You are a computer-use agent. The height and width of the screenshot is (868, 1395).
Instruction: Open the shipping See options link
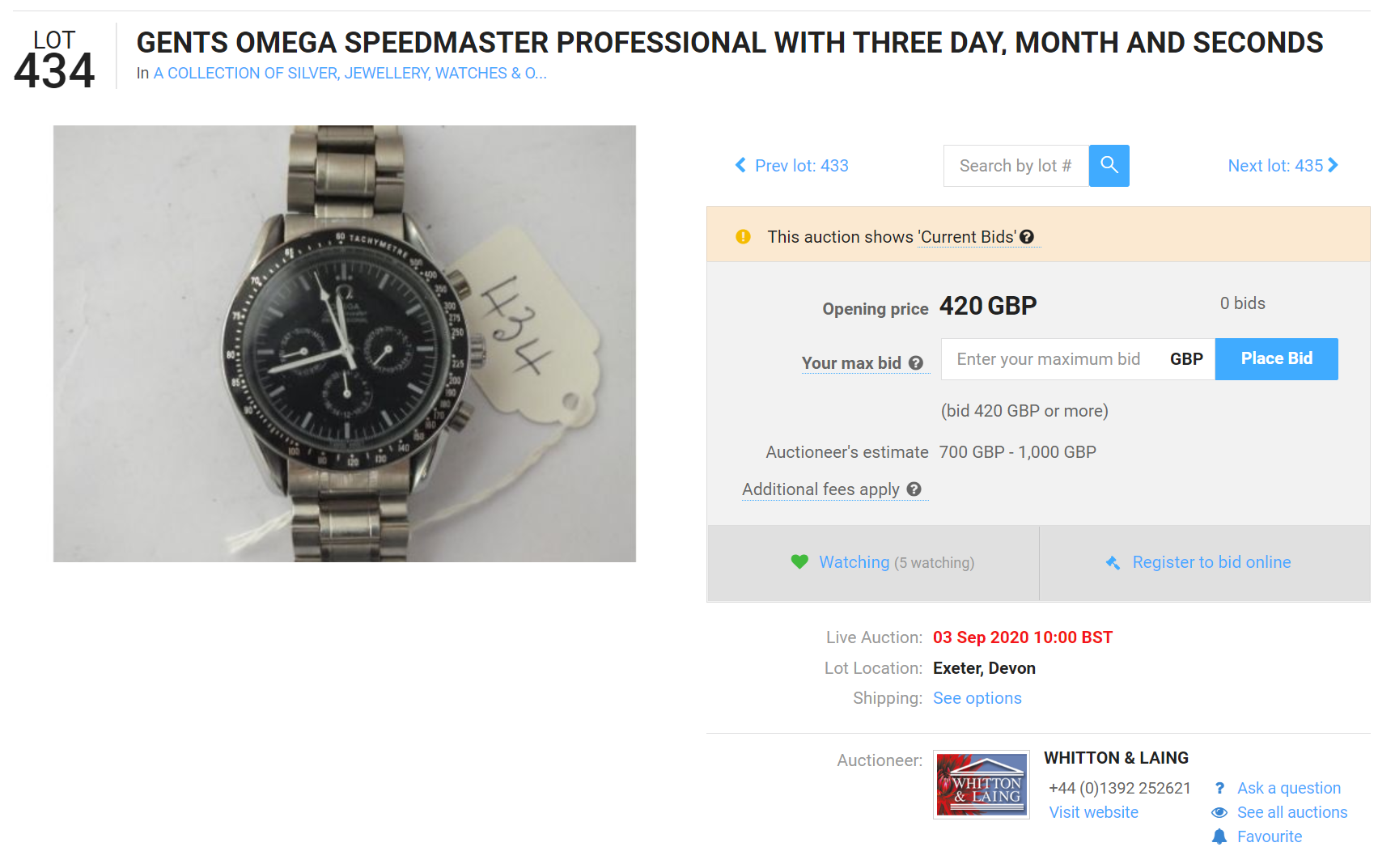tap(977, 698)
